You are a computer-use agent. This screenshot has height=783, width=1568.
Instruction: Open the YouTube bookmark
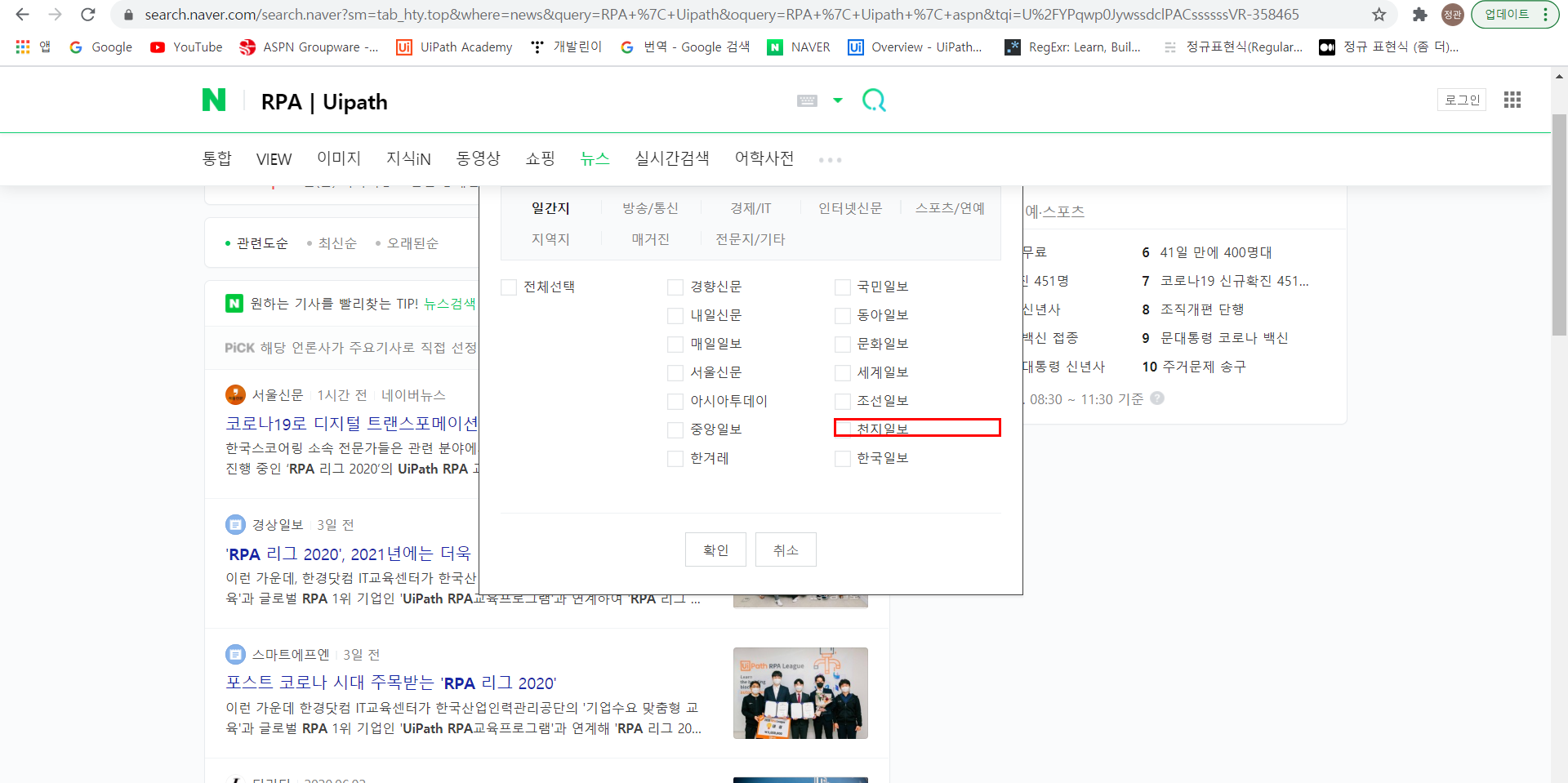(186, 47)
